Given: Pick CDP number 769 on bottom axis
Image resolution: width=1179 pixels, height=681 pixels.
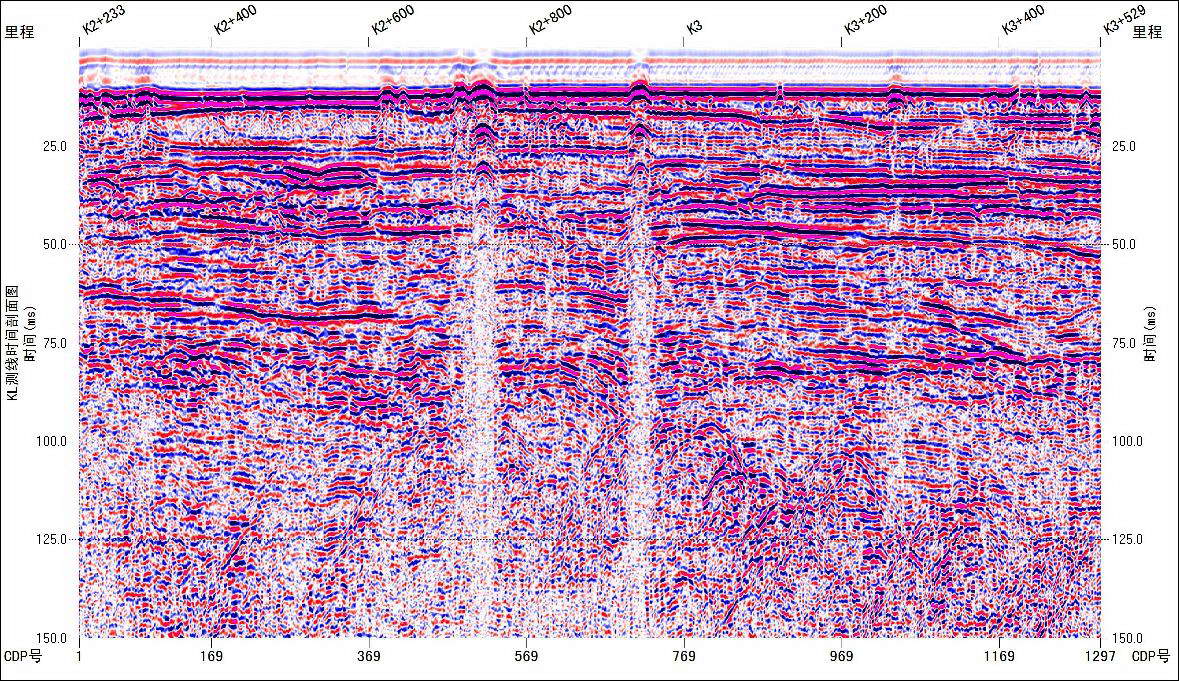Looking at the screenshot, I should click(x=684, y=656).
